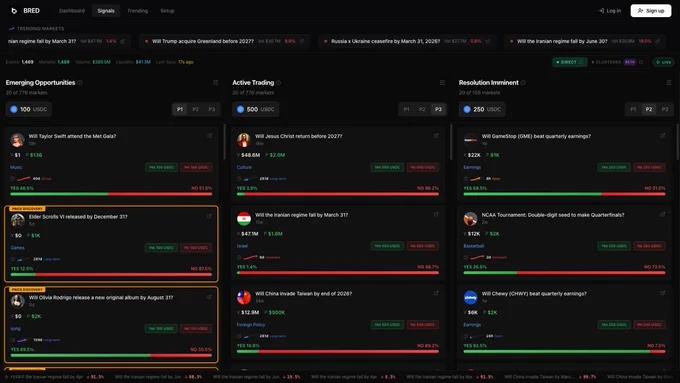Open external link on Iranian regime March 31 card
The height and width of the screenshot is (383, 680).
pos(436,214)
